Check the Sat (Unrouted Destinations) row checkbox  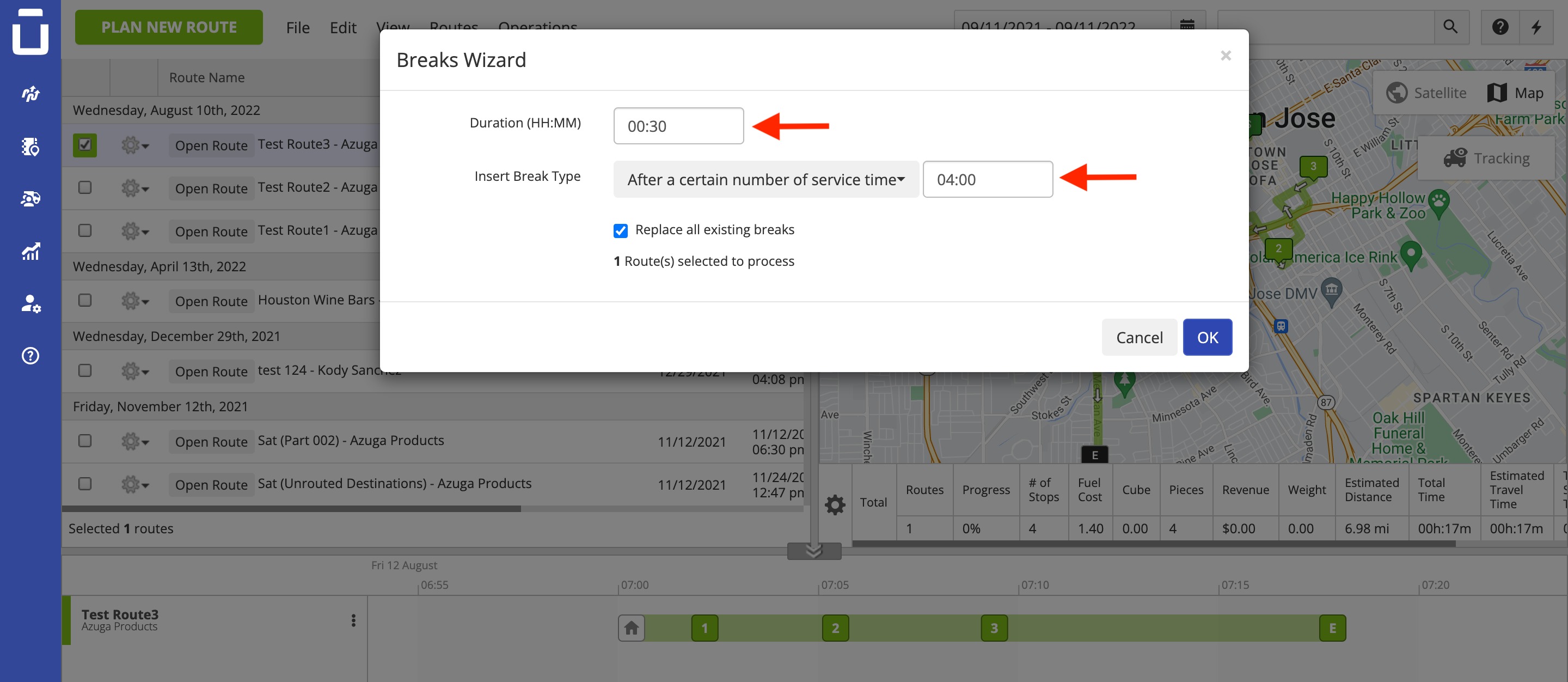click(x=84, y=484)
